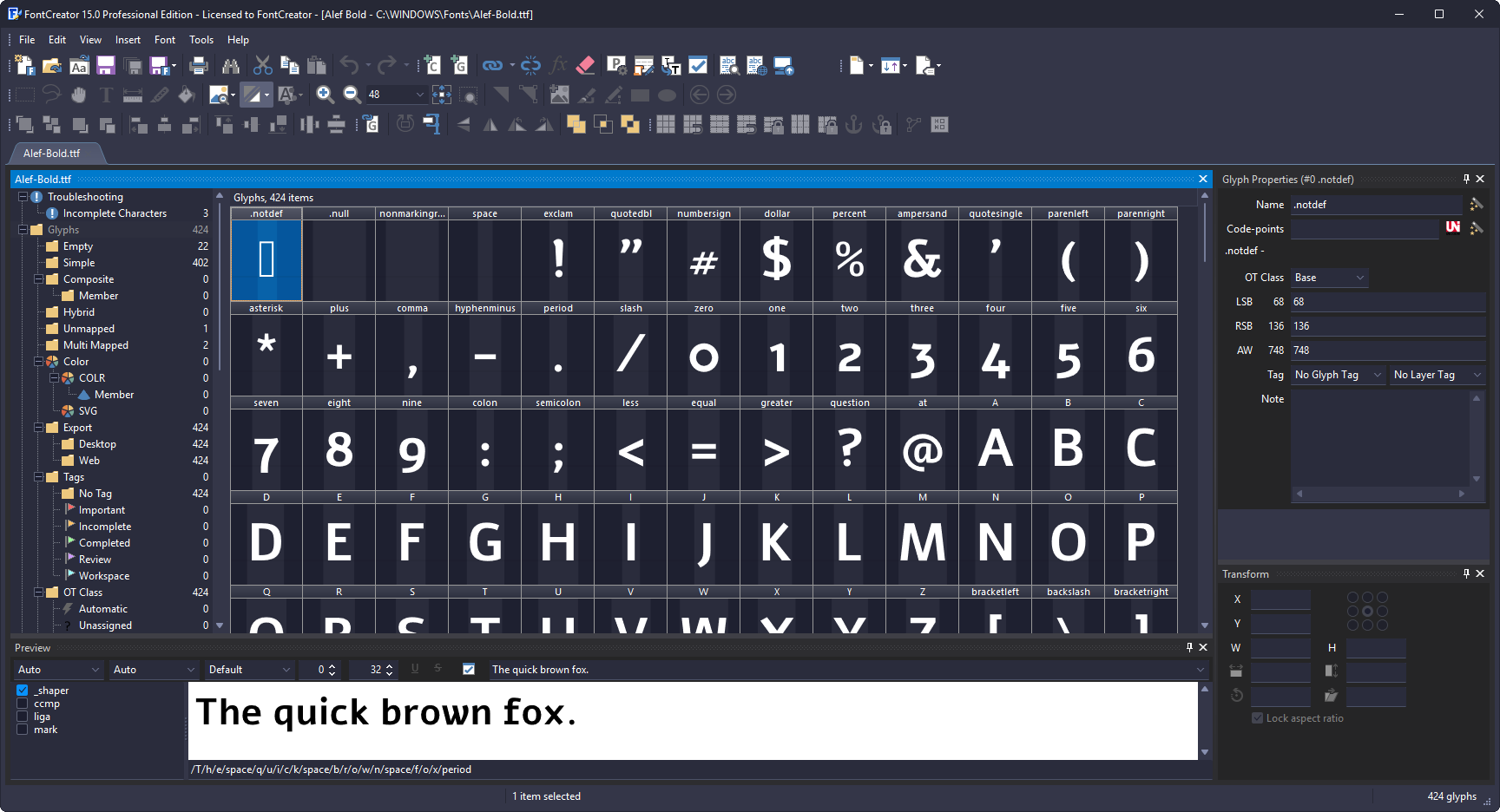The width and height of the screenshot is (1500, 812).
Task: Click the glyph Name input field
Action: (1376, 205)
